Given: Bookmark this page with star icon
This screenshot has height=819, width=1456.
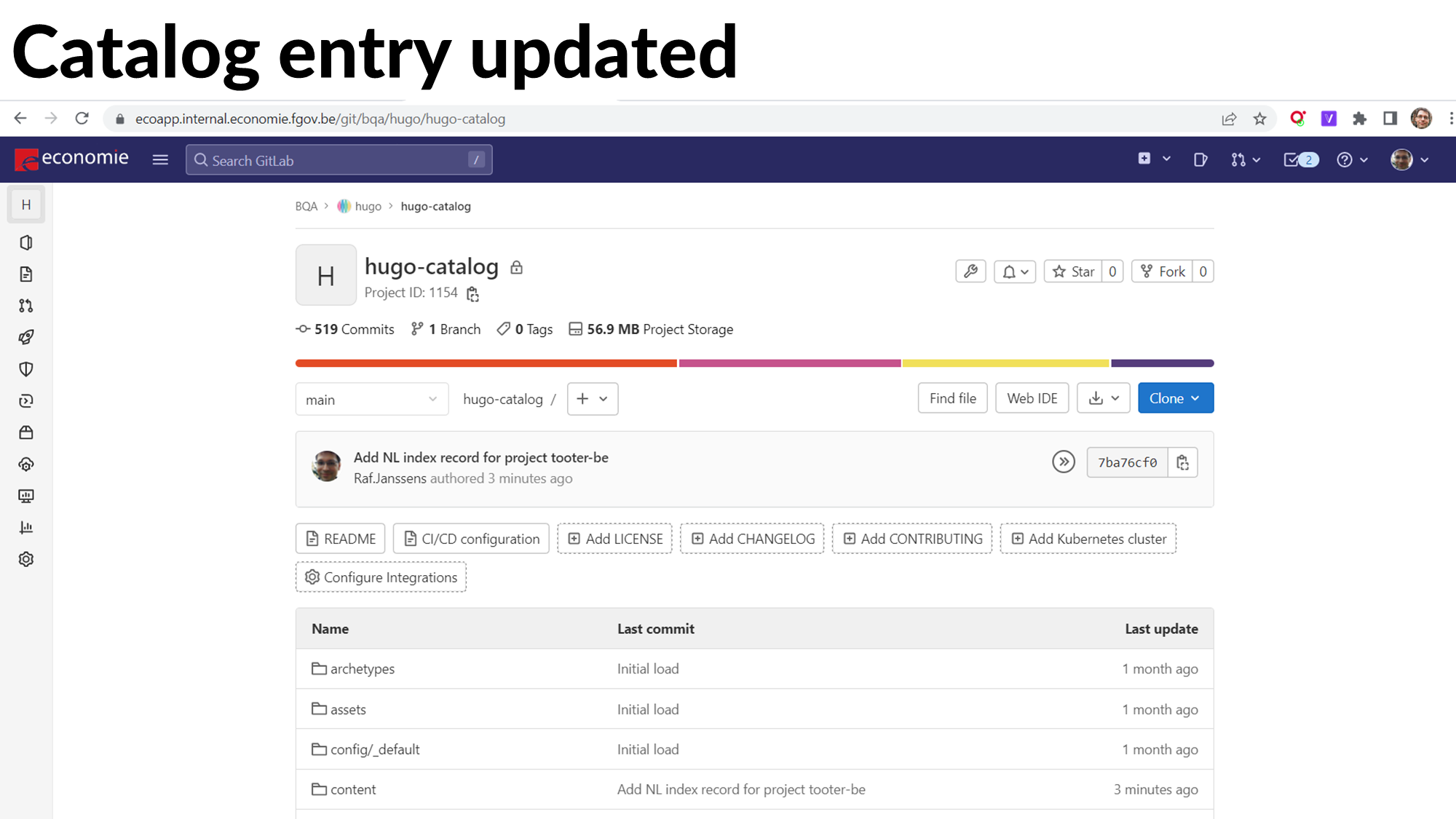Looking at the screenshot, I should tap(1260, 119).
